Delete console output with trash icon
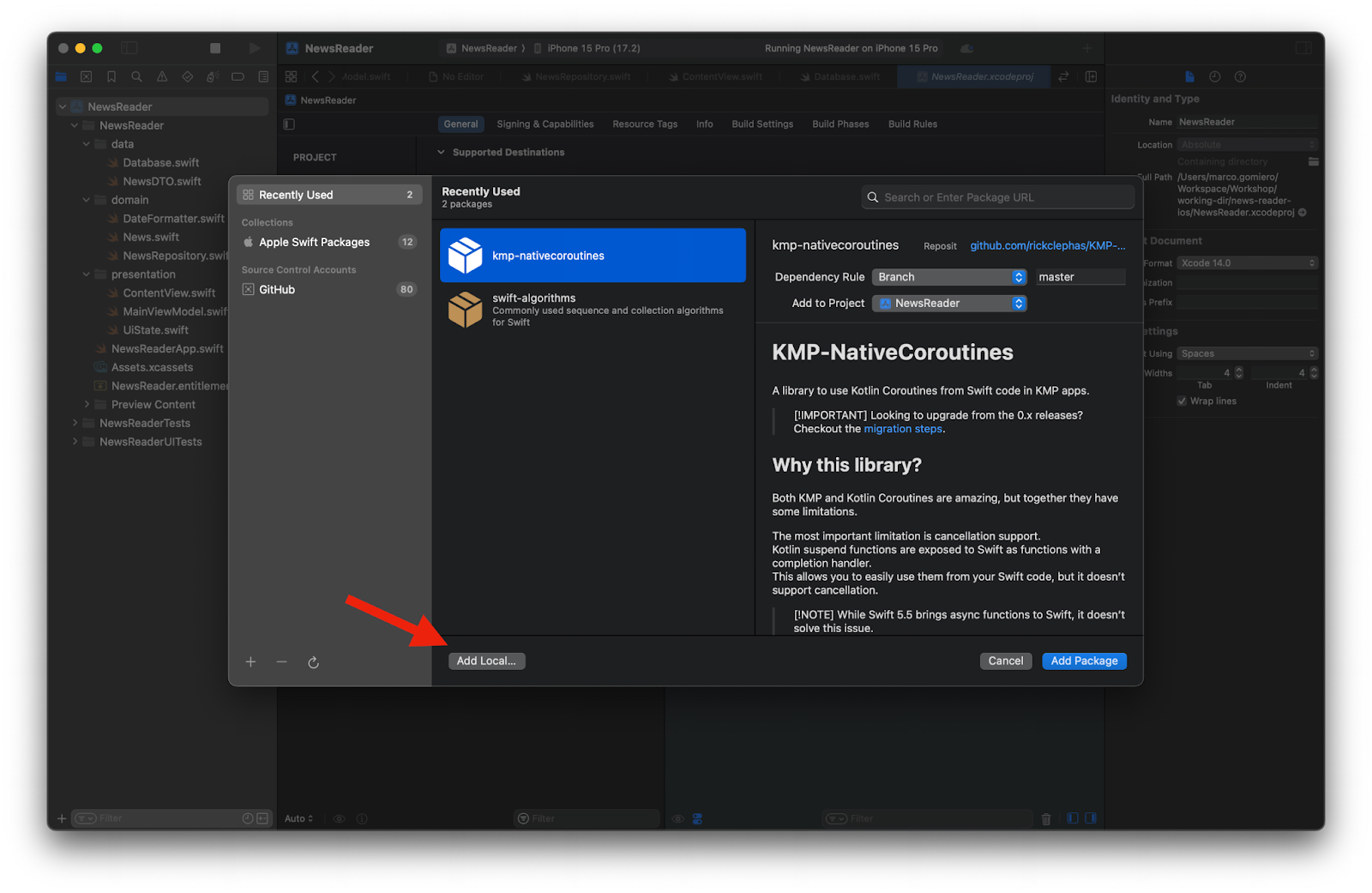Viewport: 1372px width, 893px height. [1046, 819]
